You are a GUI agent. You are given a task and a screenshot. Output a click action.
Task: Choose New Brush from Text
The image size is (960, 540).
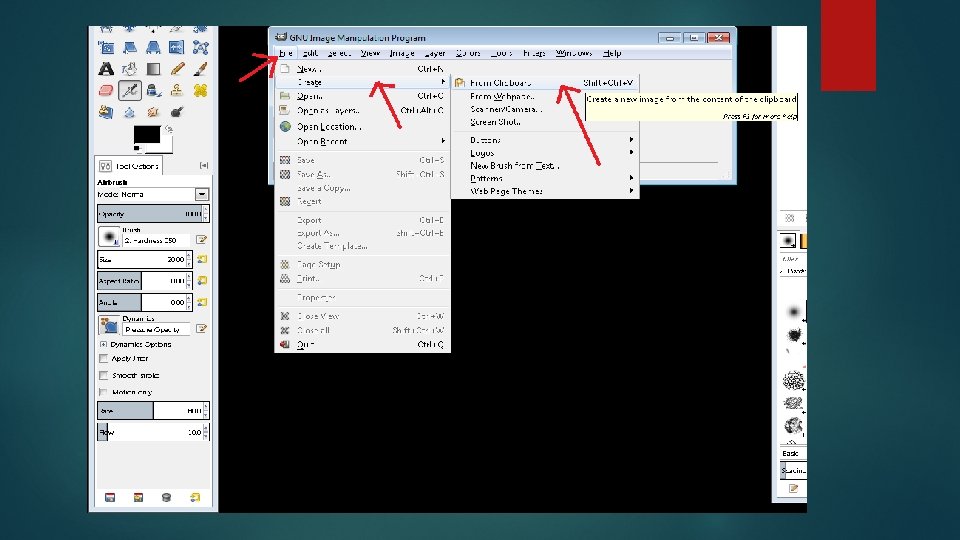point(545,165)
